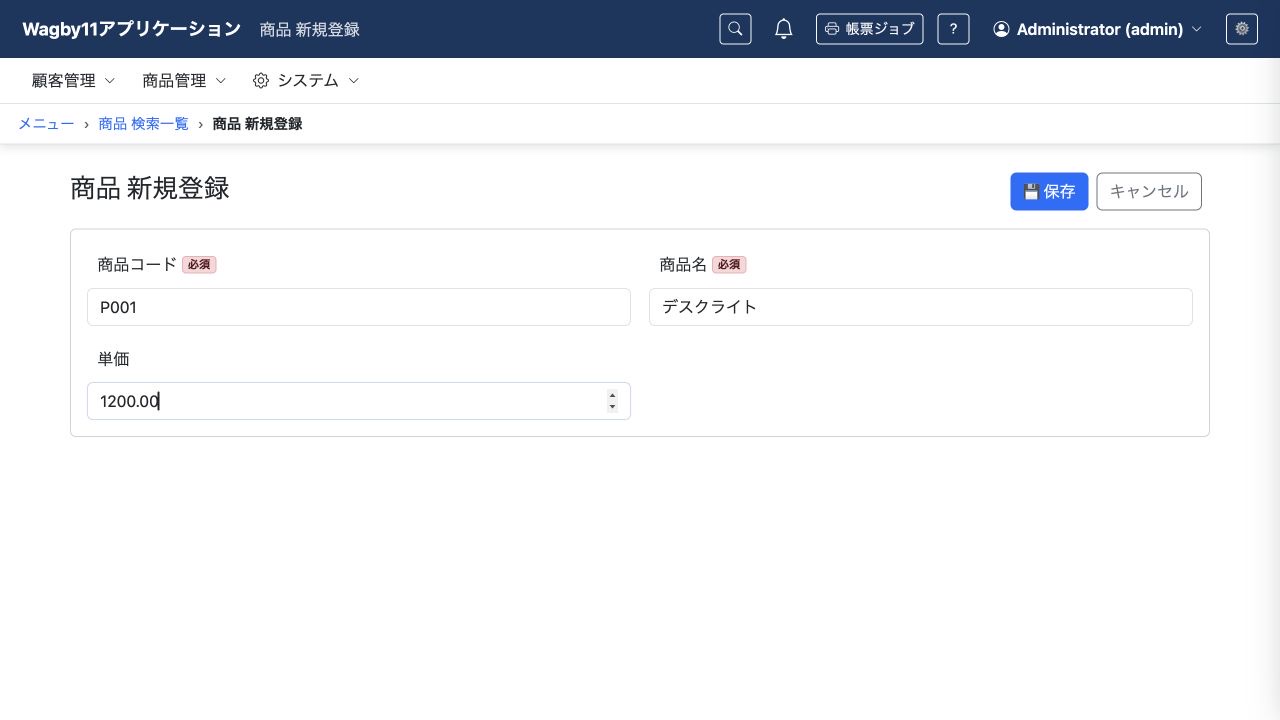Click the Wagby11アプリケーション title
This screenshot has height=720, width=1280.
pyautogui.click(x=132, y=29)
